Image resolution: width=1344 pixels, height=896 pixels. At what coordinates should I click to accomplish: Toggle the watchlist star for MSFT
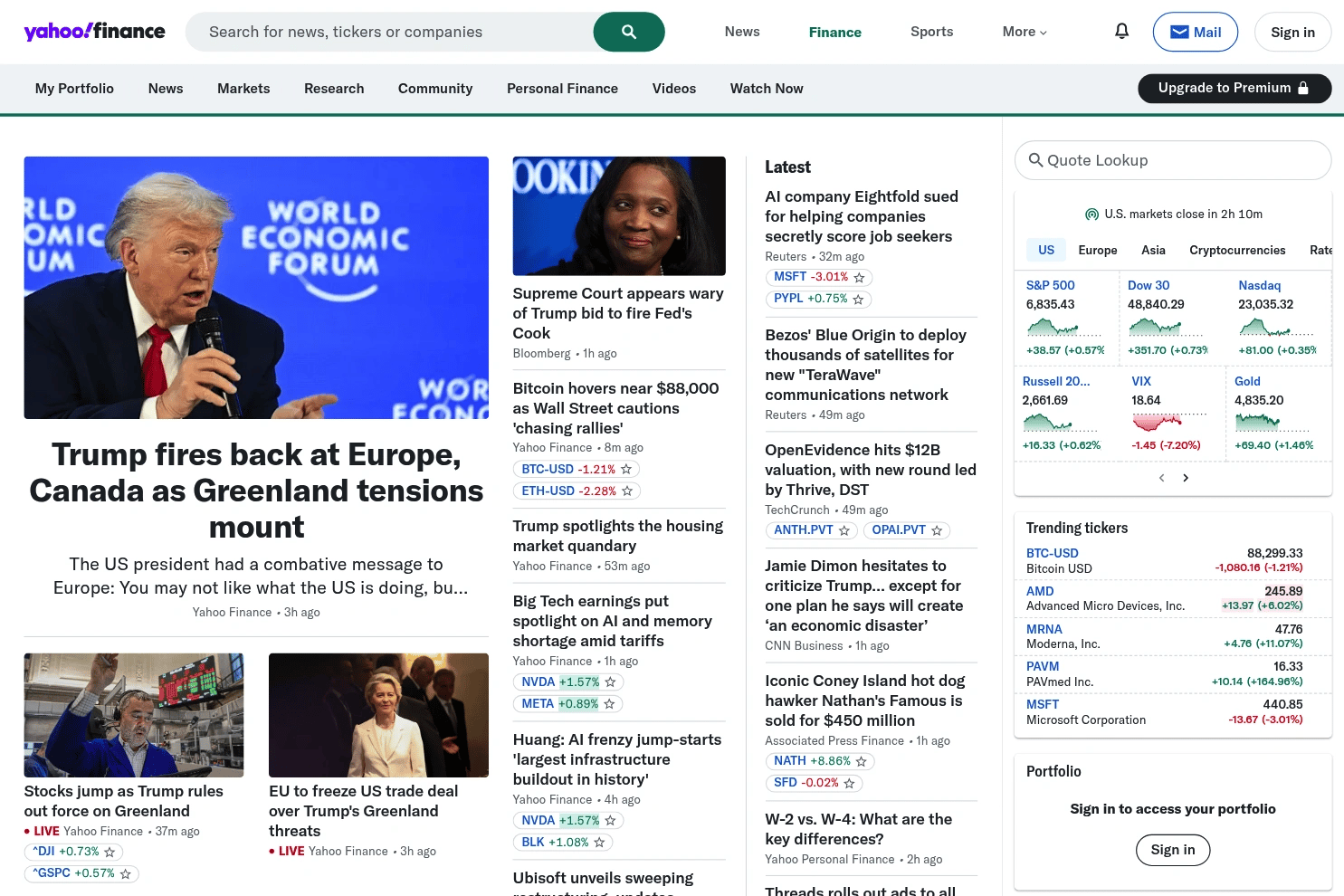click(x=857, y=277)
